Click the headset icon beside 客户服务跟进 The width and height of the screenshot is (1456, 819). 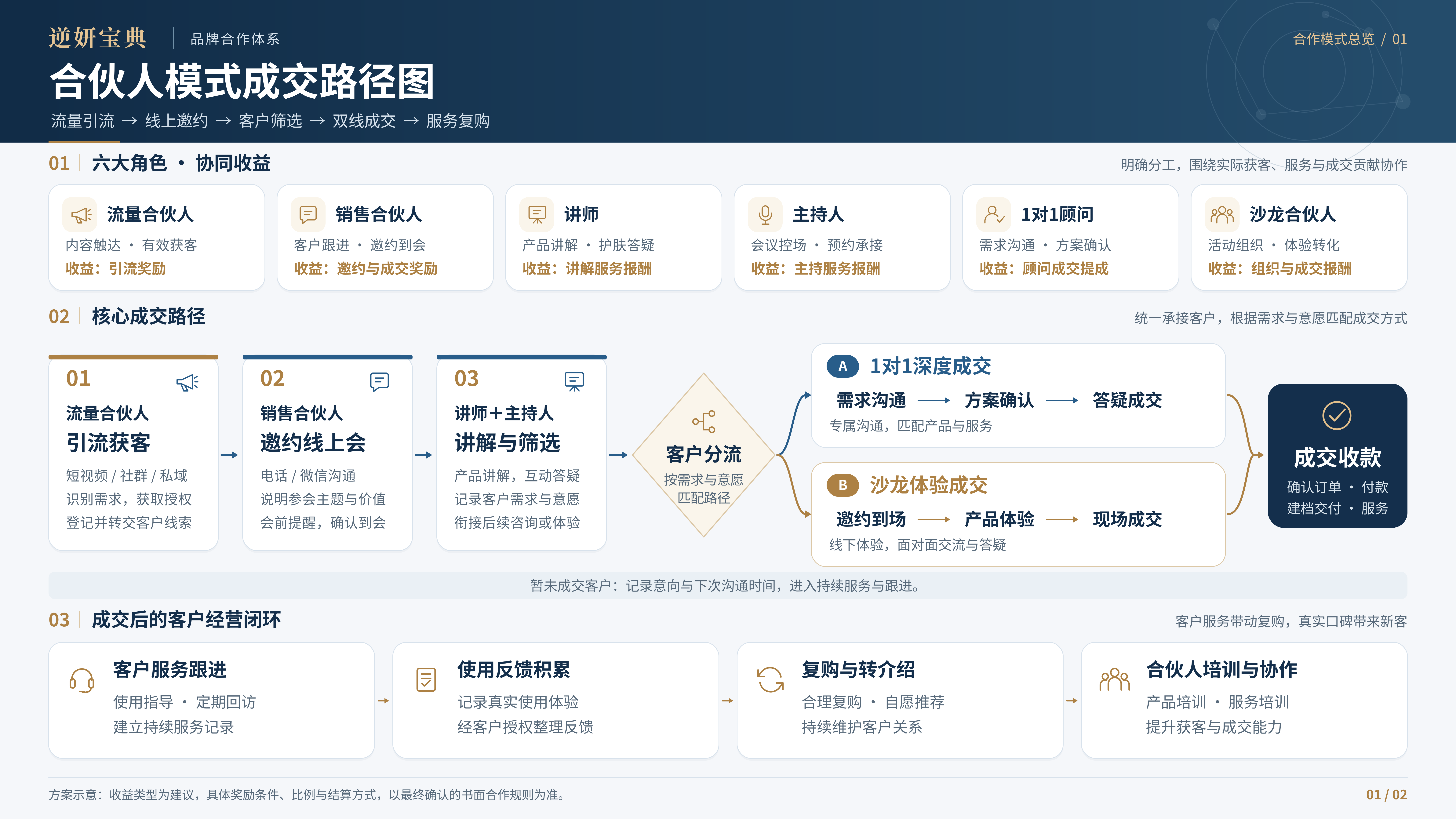pos(82,681)
